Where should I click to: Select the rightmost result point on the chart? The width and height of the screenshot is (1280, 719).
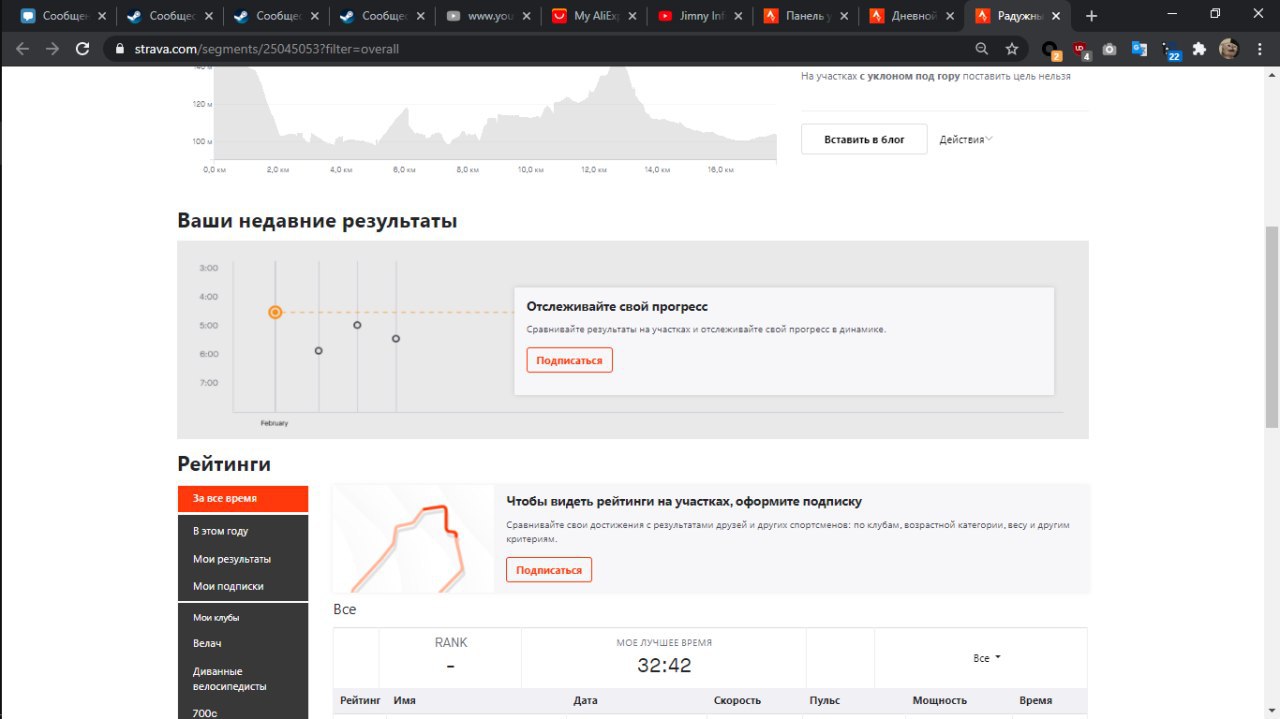tap(396, 339)
